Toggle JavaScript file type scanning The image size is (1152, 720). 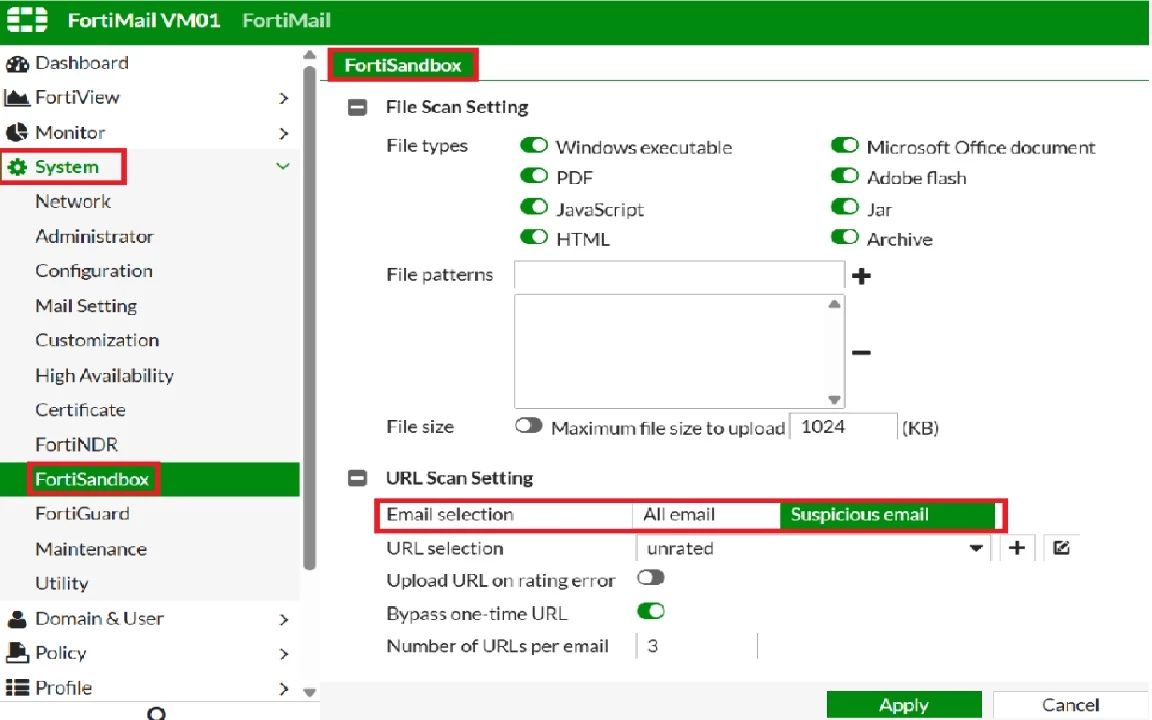pyautogui.click(x=534, y=207)
